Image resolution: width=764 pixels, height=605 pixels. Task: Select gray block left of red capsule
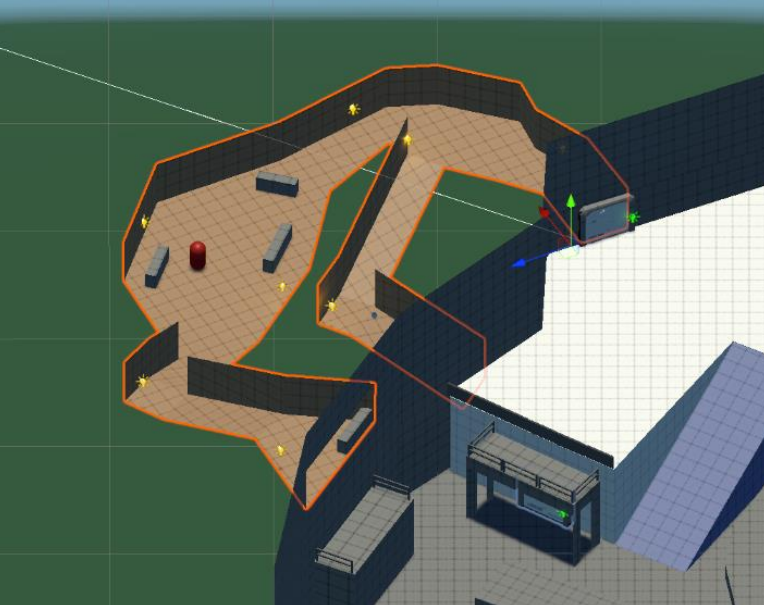click(x=157, y=266)
